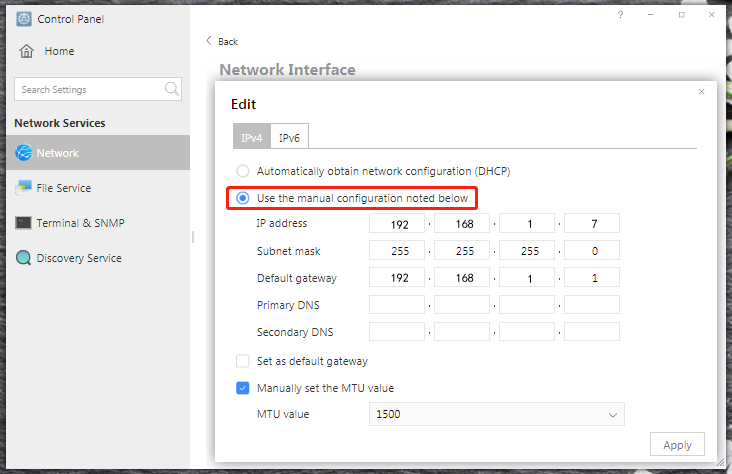The image size is (732, 474).
Task: Click the second Default gateway octet showing 168
Action: coord(462,277)
